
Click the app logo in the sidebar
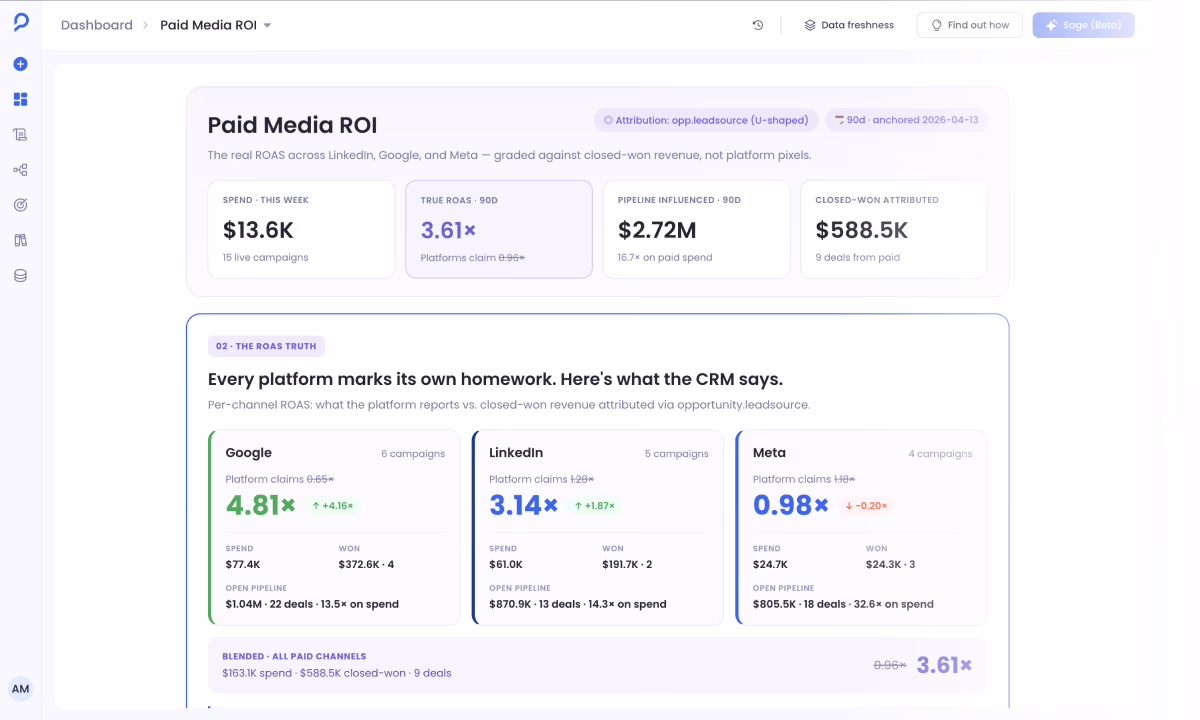[21, 22]
